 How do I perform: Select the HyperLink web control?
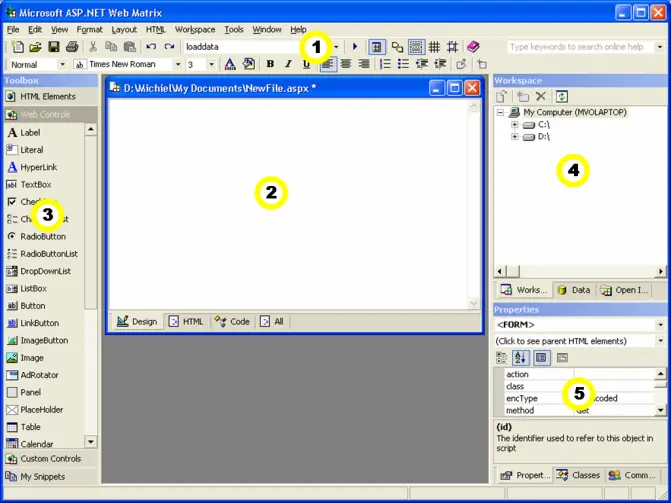44,167
